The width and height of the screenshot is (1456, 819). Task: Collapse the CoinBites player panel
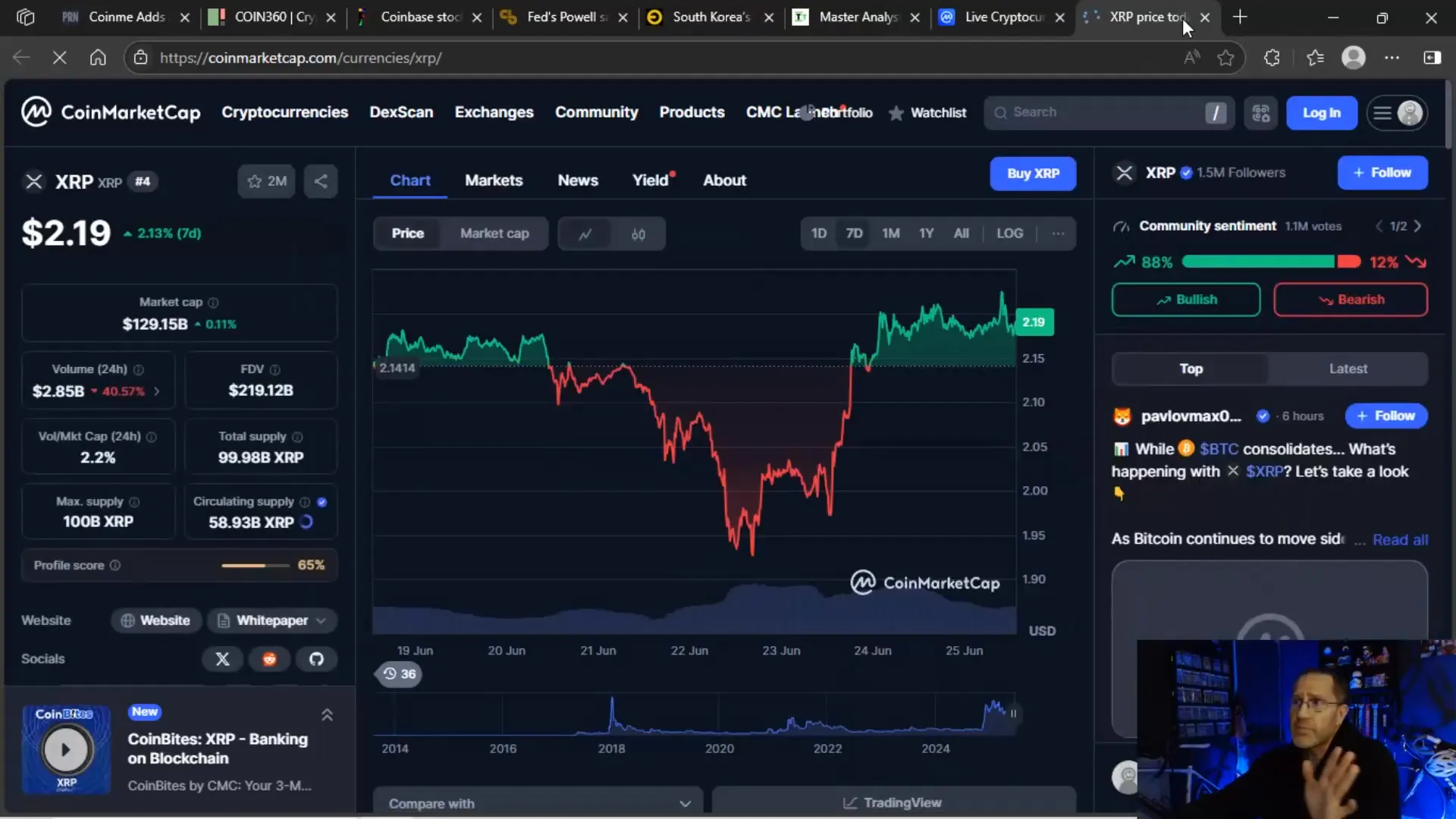327,715
